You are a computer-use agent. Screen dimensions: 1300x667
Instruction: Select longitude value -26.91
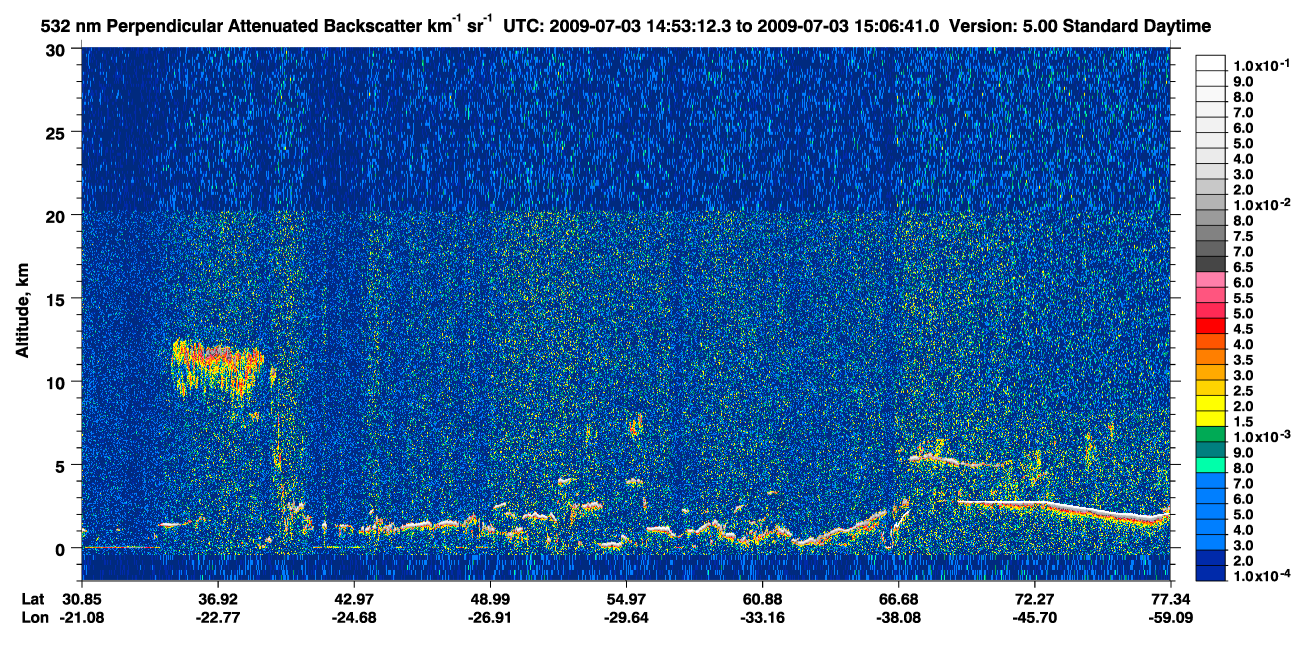490,618
